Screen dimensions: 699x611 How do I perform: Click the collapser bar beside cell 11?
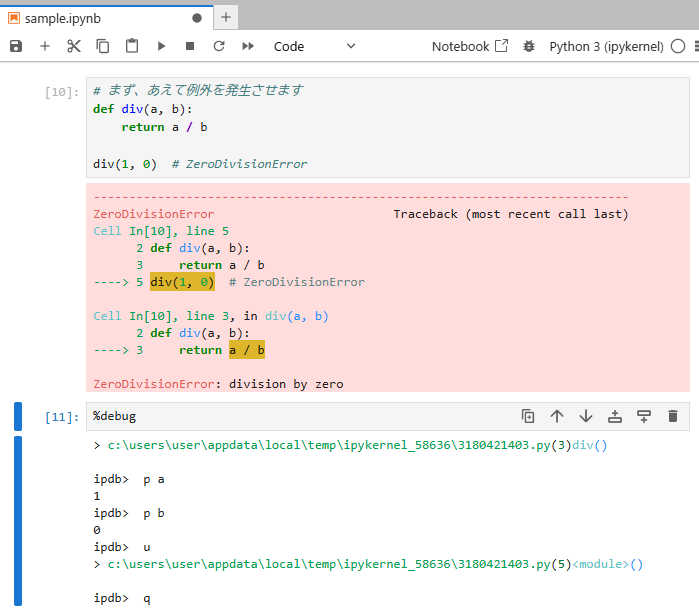(x=18, y=416)
